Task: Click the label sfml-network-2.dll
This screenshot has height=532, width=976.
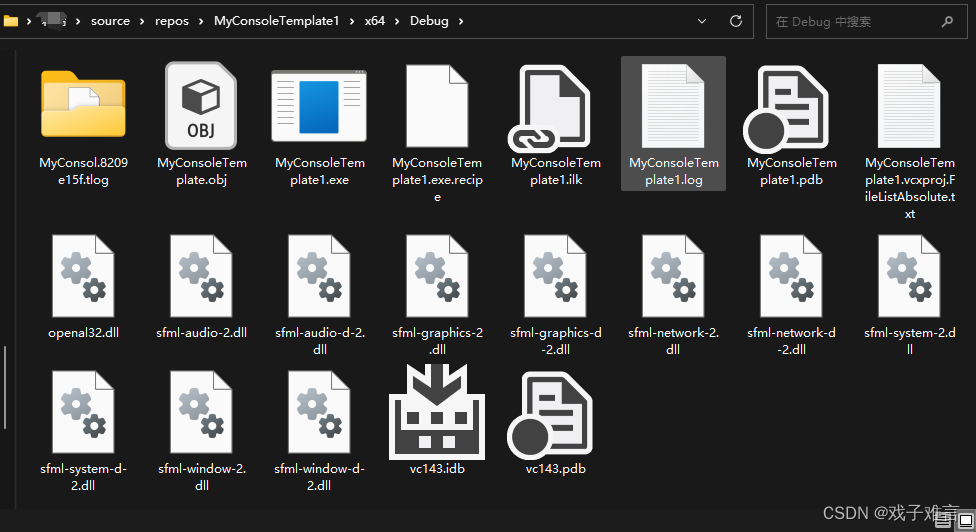Action: point(673,341)
